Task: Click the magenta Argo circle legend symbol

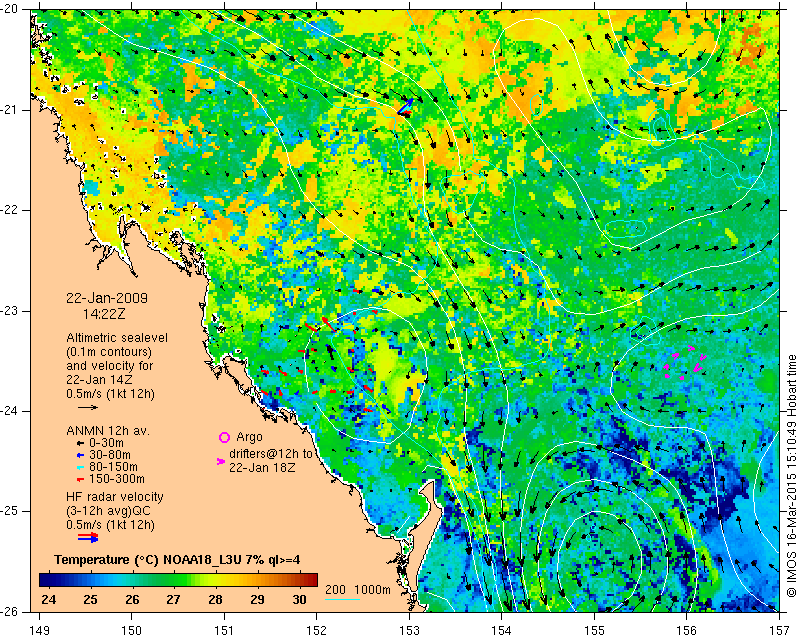Action: tap(224, 437)
